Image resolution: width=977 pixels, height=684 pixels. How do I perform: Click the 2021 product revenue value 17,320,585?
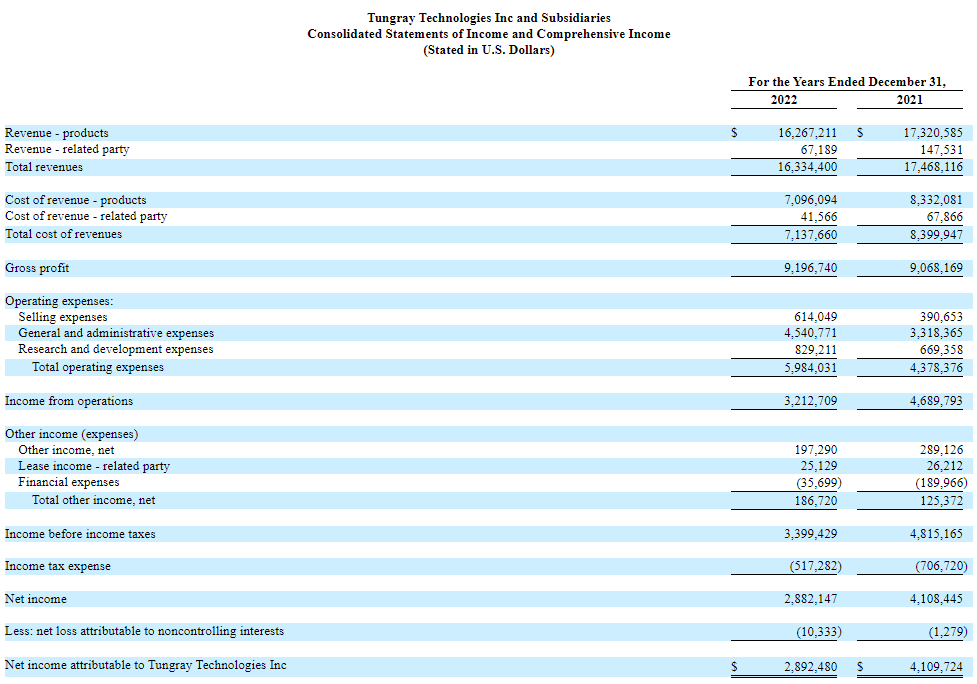click(x=933, y=133)
